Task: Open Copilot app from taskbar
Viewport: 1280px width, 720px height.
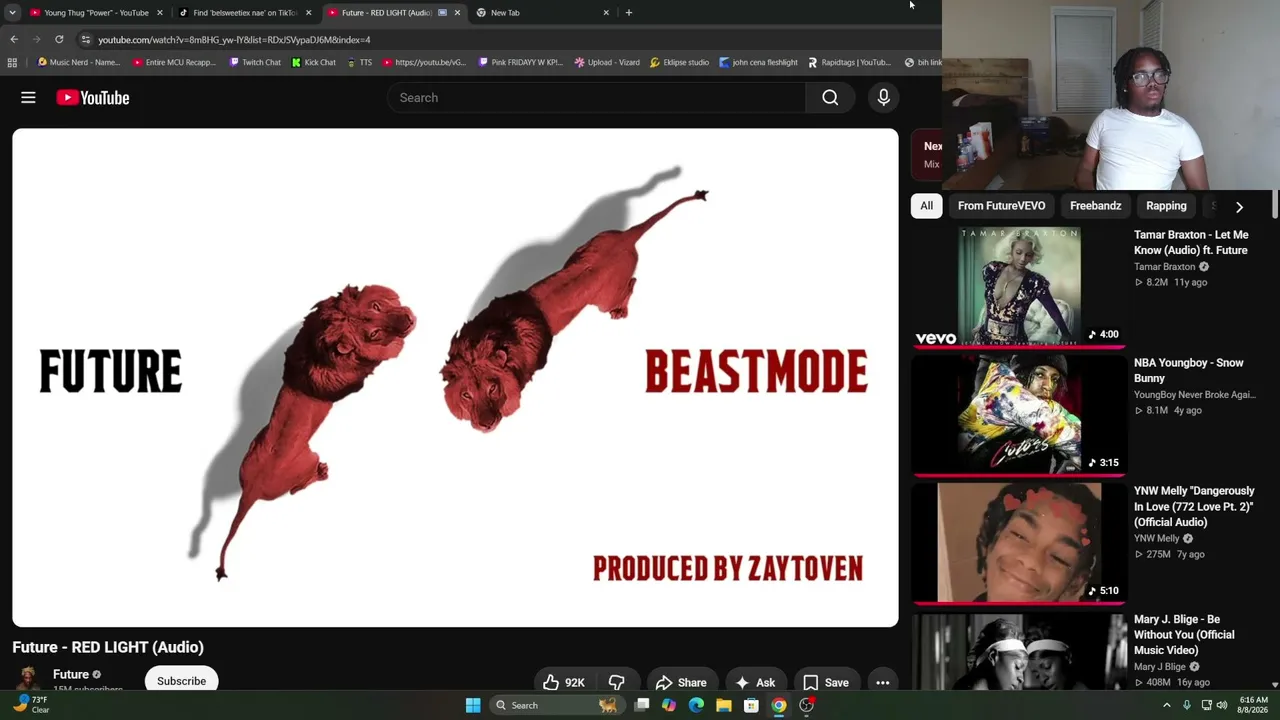Action: [669, 705]
